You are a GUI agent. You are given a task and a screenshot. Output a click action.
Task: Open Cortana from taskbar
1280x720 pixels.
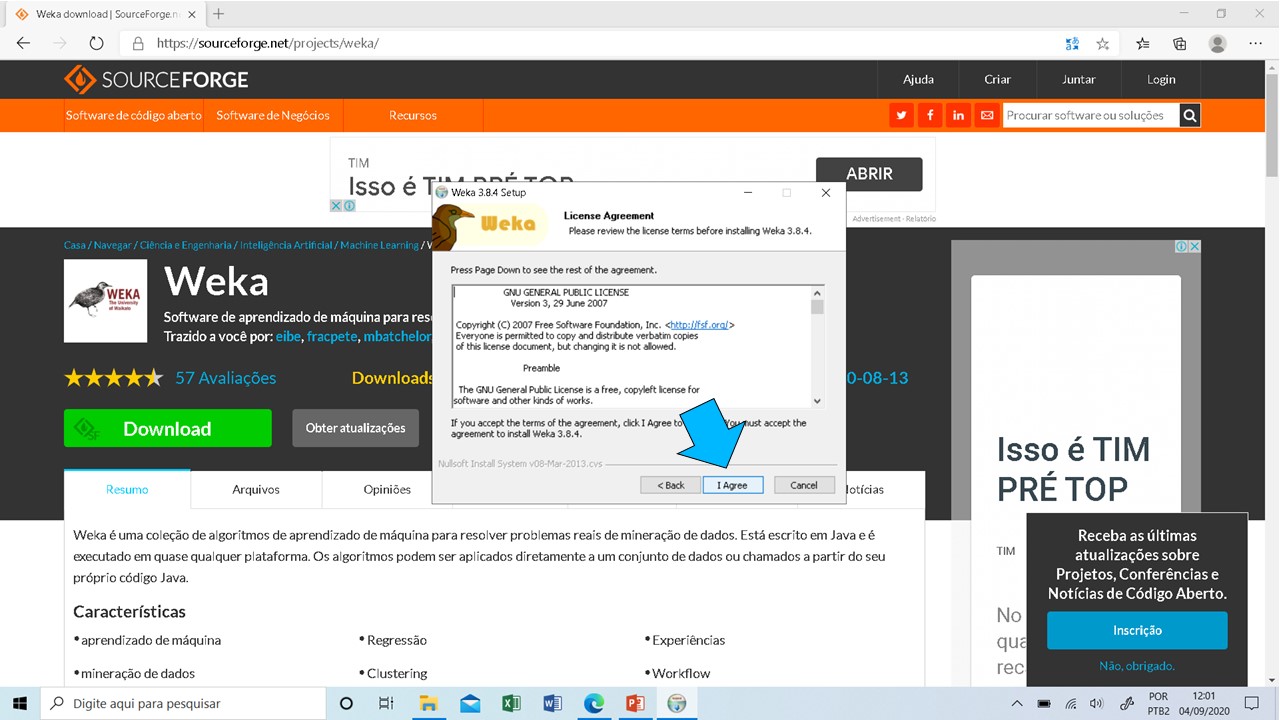(346, 703)
